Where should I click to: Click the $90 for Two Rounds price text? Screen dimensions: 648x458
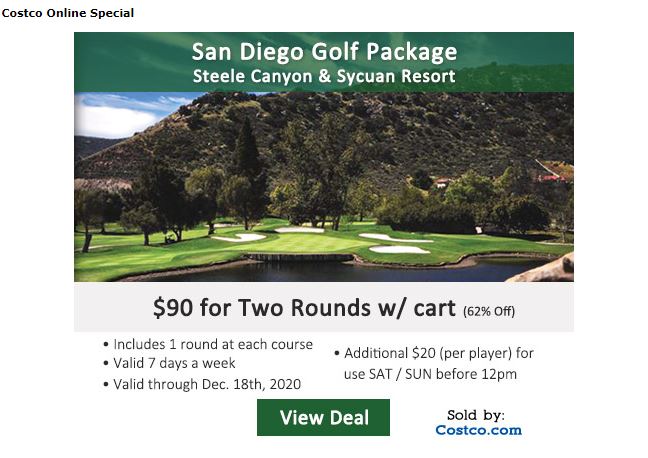306,307
